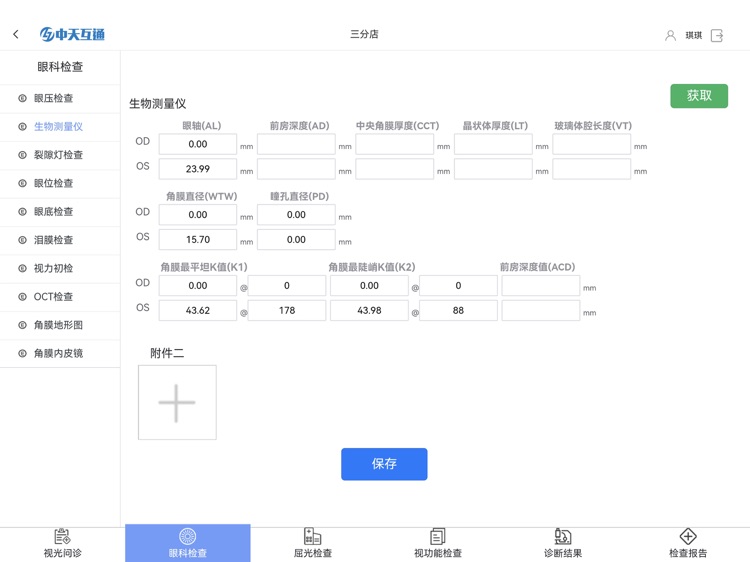Open the 视功能检查 bottom tab

pyautogui.click(x=438, y=544)
